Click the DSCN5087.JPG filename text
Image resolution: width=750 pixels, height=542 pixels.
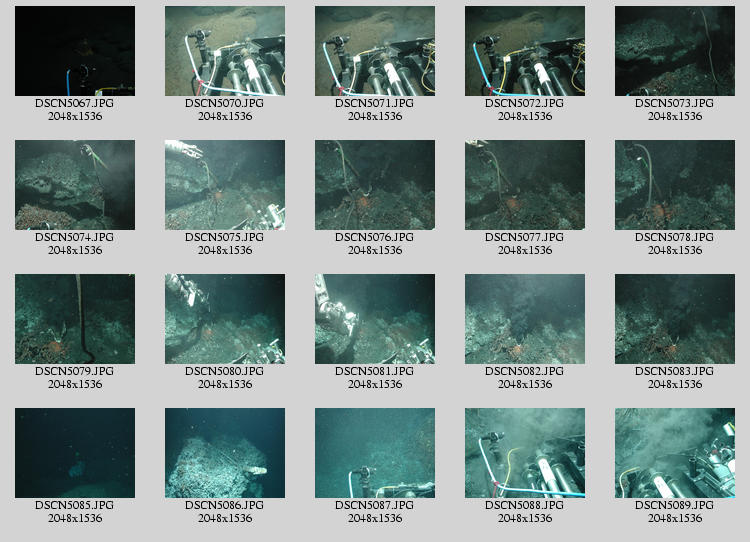(375, 505)
